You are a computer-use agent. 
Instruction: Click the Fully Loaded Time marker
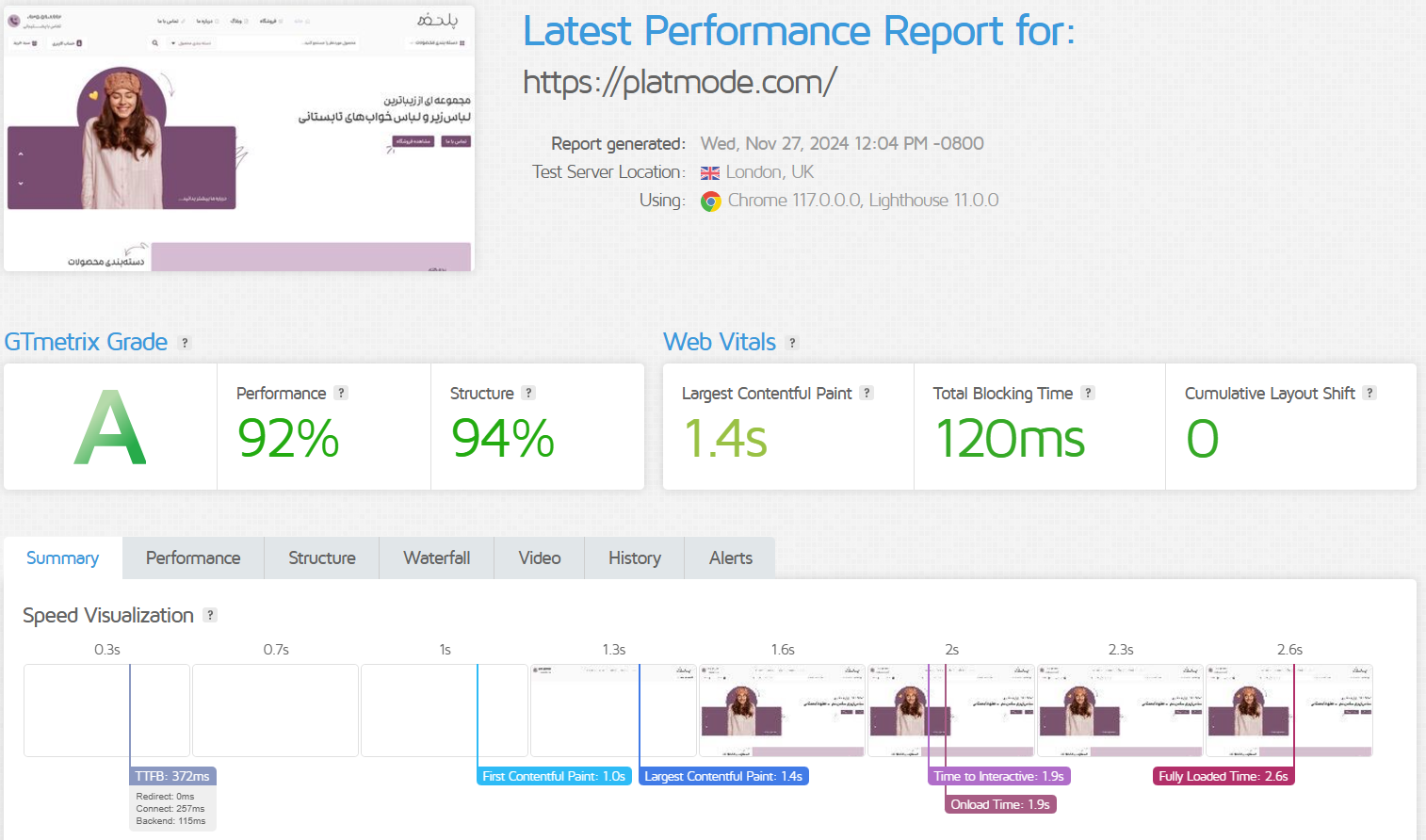tap(1223, 776)
